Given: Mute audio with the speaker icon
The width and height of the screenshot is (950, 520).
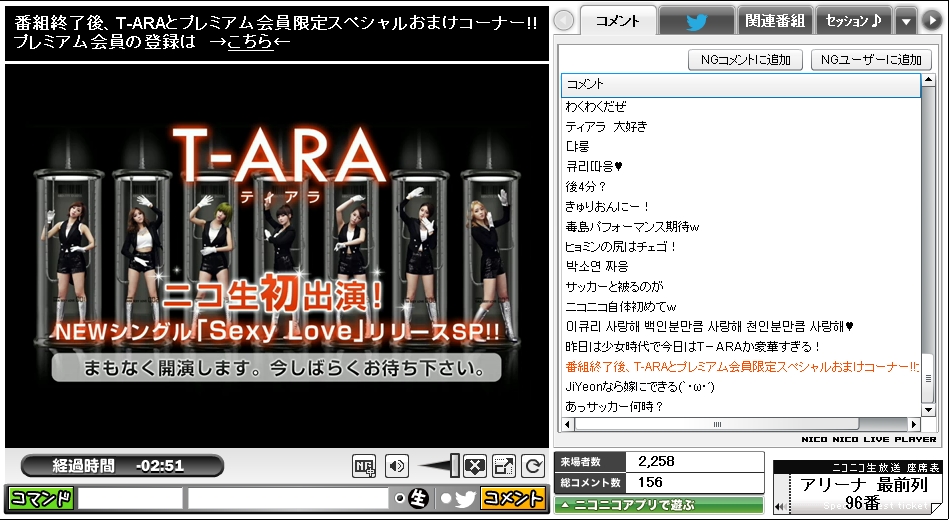Looking at the screenshot, I should click(397, 465).
